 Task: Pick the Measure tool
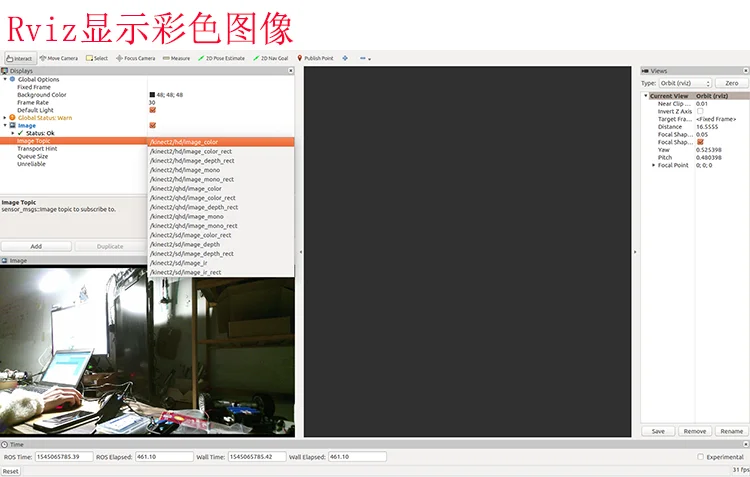(176, 58)
